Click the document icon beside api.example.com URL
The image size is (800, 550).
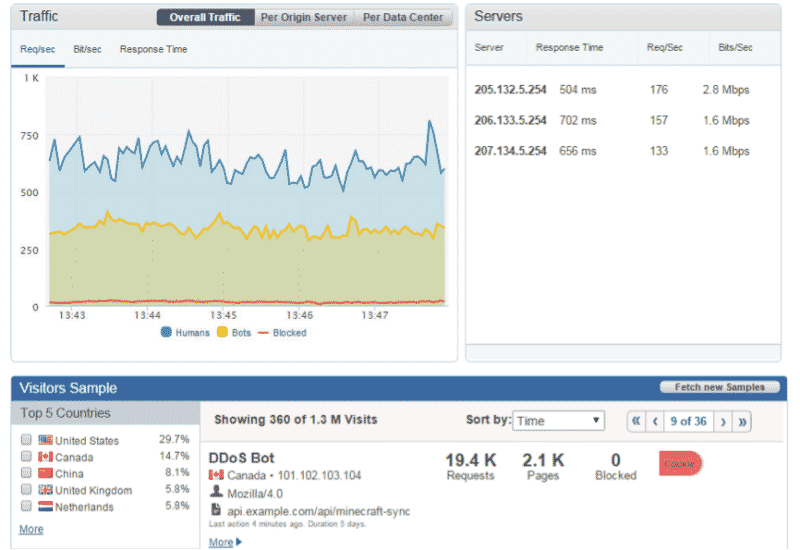pos(215,510)
